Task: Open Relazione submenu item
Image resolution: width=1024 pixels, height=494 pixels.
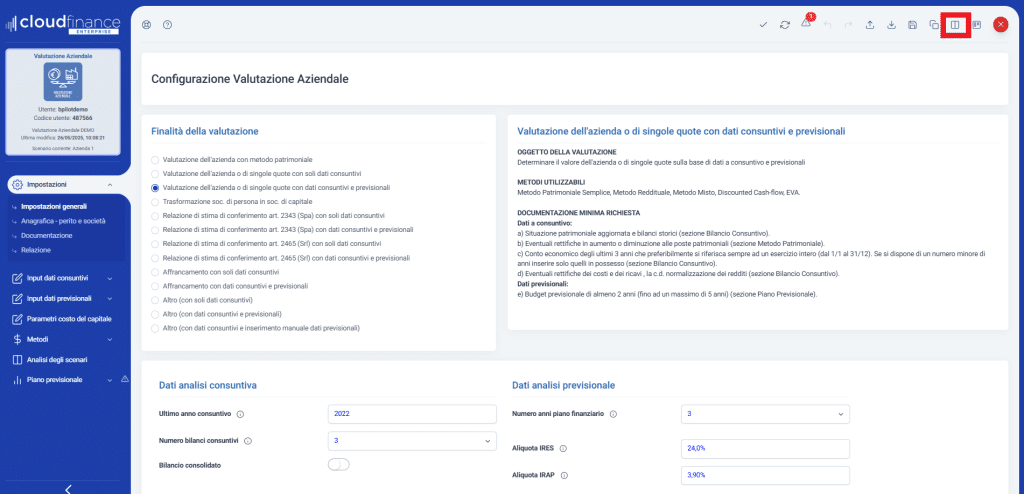Action: [x=36, y=250]
